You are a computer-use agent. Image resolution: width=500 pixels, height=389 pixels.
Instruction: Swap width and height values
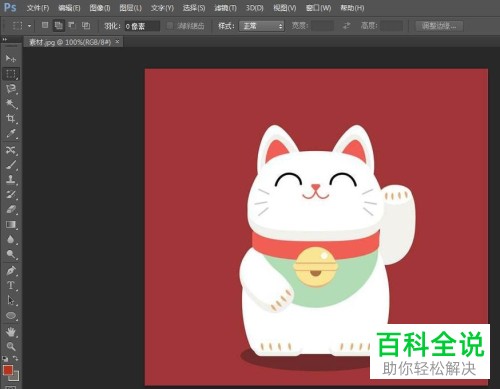click(x=347, y=26)
